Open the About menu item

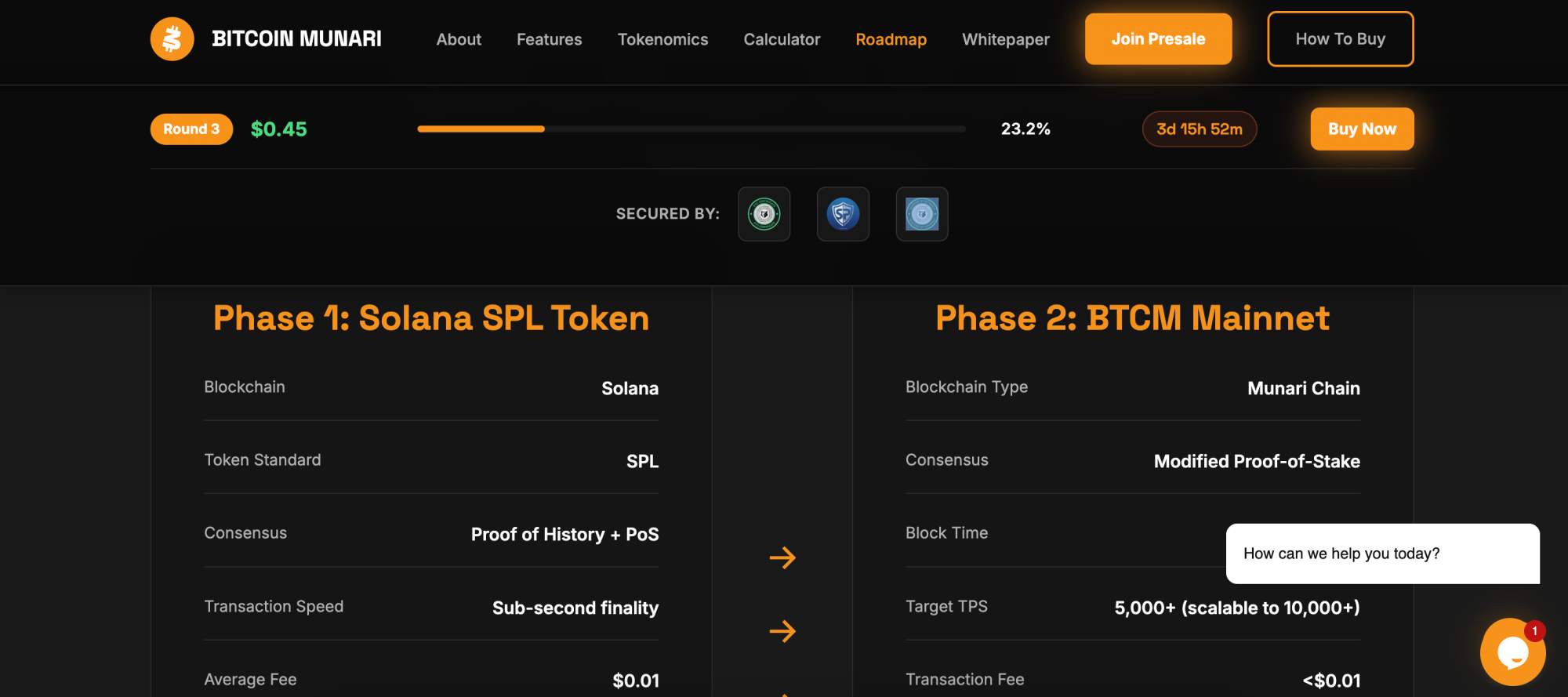(459, 39)
